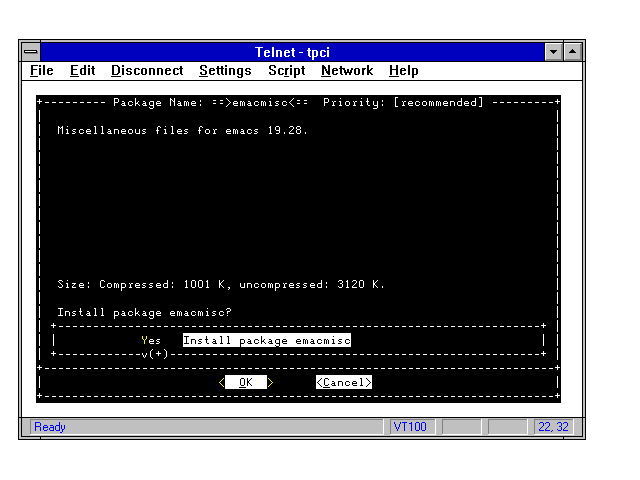Open the File menu
Screen dimensions: 640x480
[x=42, y=71]
